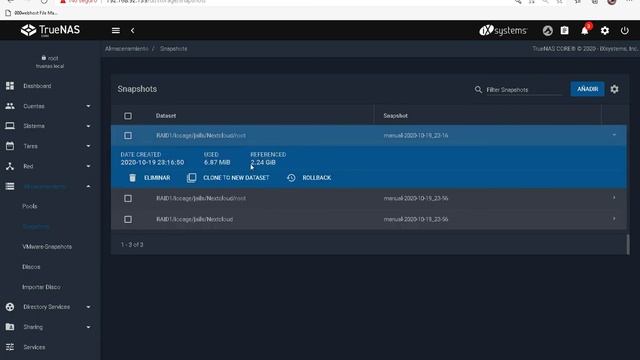Click the bookmark page icon in browser bar
The height and width of the screenshot is (360, 640).
coord(8,13)
